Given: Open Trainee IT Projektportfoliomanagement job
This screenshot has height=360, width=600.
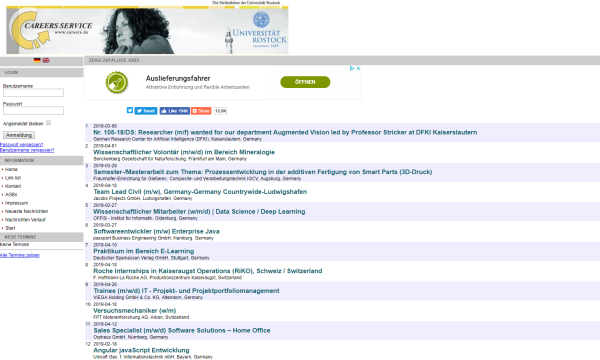Looking at the screenshot, I should click(186, 291).
